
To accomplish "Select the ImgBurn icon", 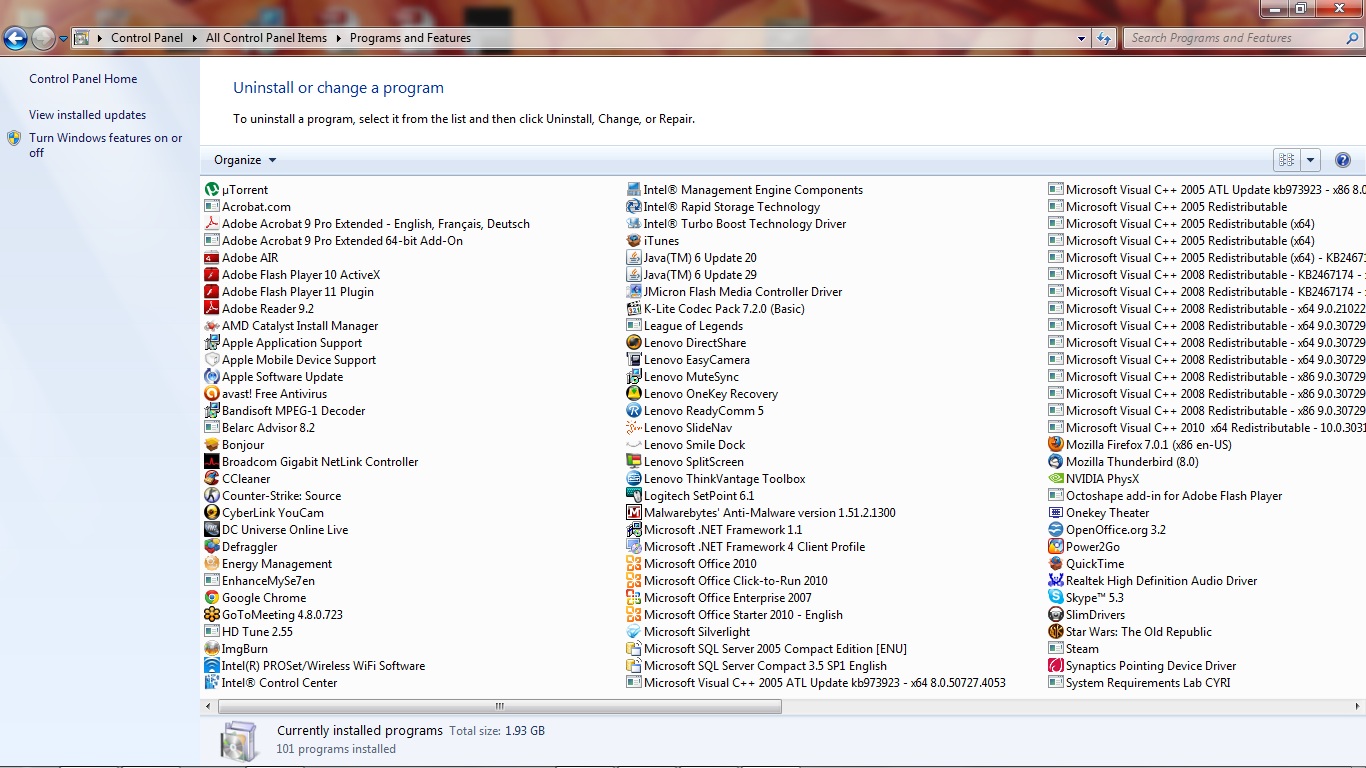I will coord(212,649).
